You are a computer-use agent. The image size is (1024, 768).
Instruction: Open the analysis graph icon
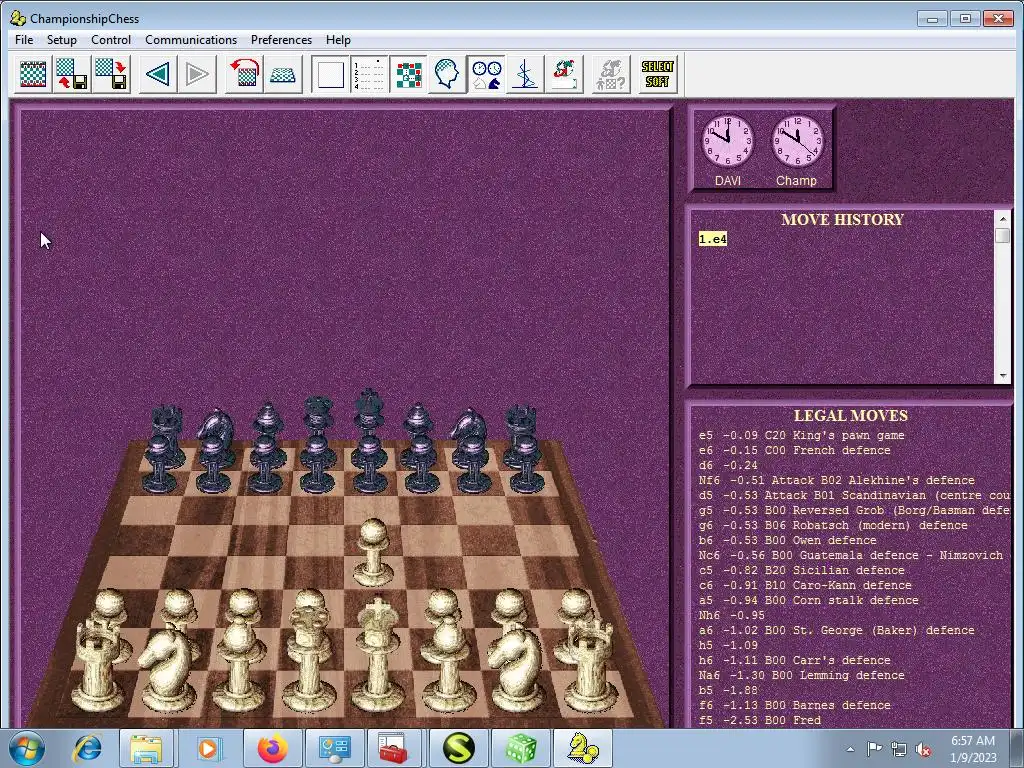click(525, 74)
